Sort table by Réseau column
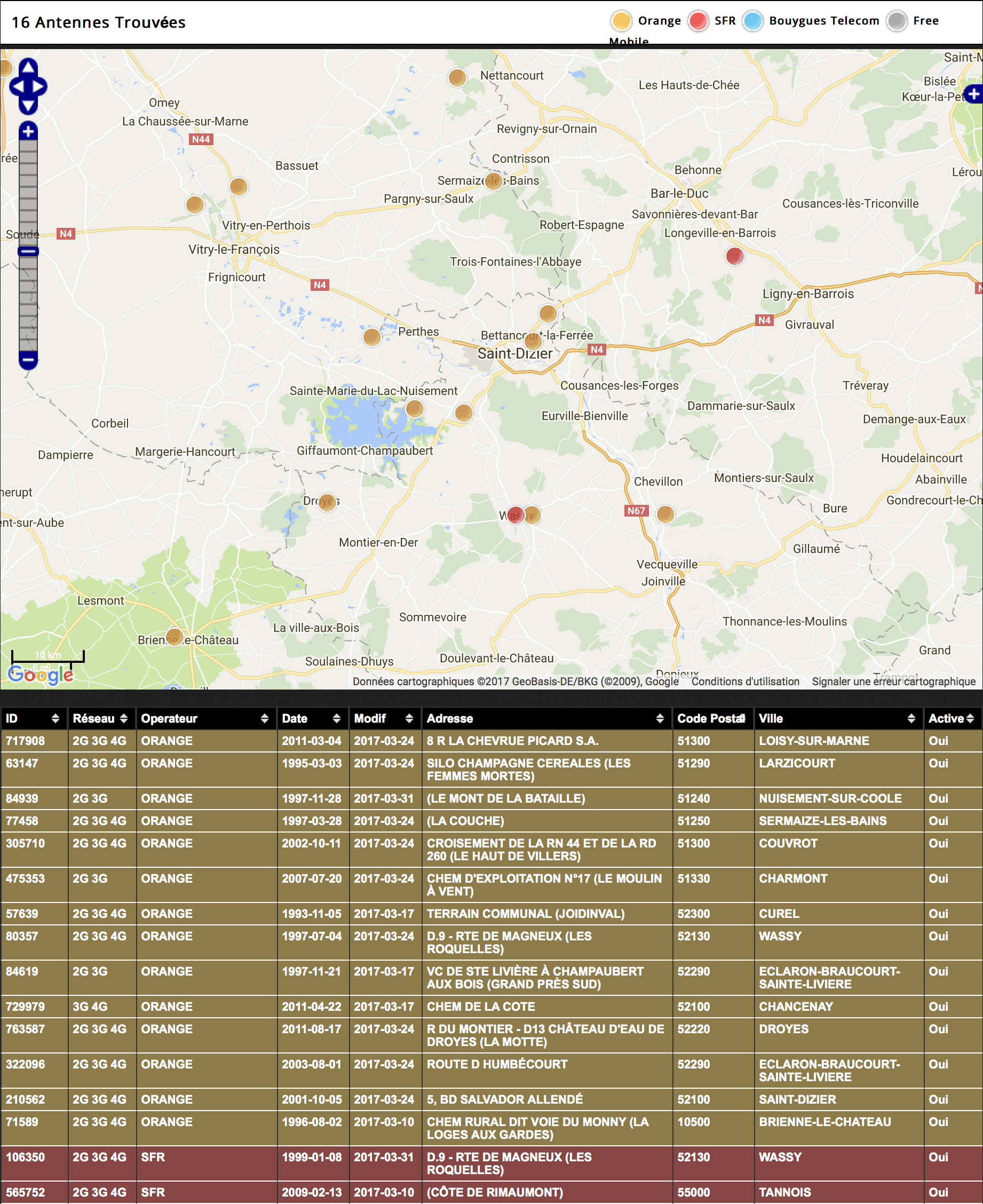This screenshot has width=983, height=1204. (101, 718)
